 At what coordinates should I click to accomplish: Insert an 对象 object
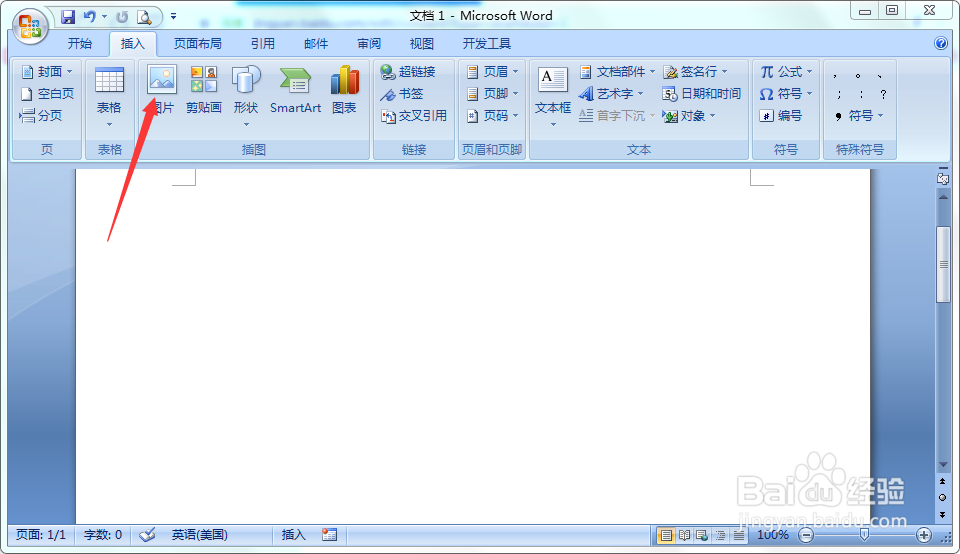tap(689, 116)
